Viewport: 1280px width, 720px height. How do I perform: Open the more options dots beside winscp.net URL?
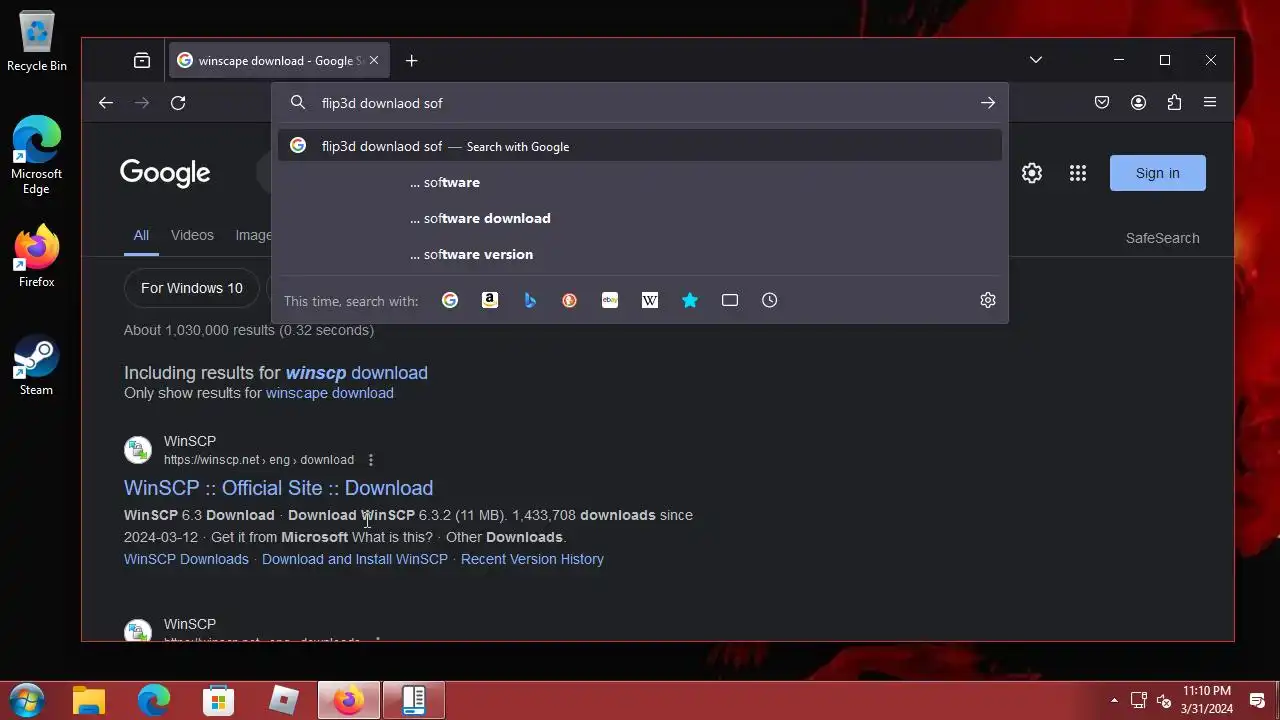371,460
